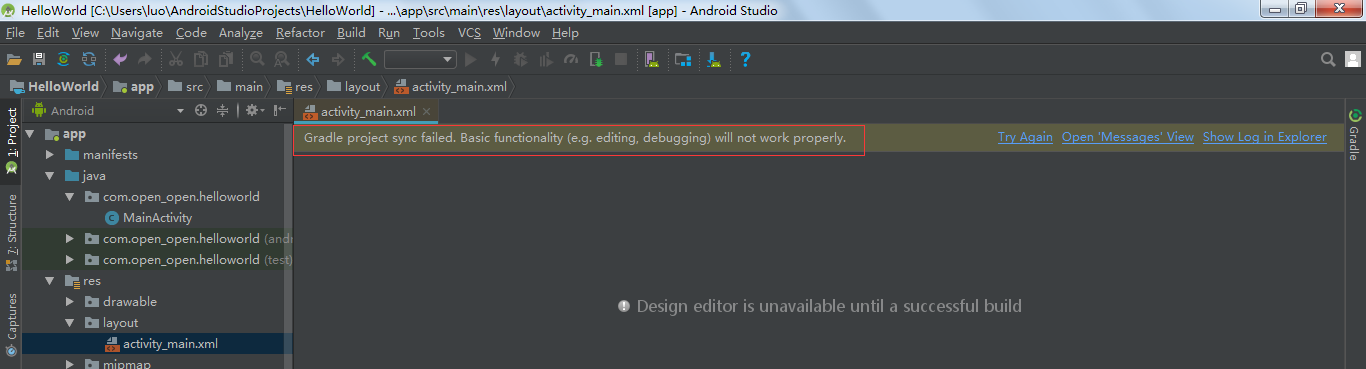This screenshot has height=369, width=1366.
Task: Click Show Log in Explorer link
Action: point(1265,137)
